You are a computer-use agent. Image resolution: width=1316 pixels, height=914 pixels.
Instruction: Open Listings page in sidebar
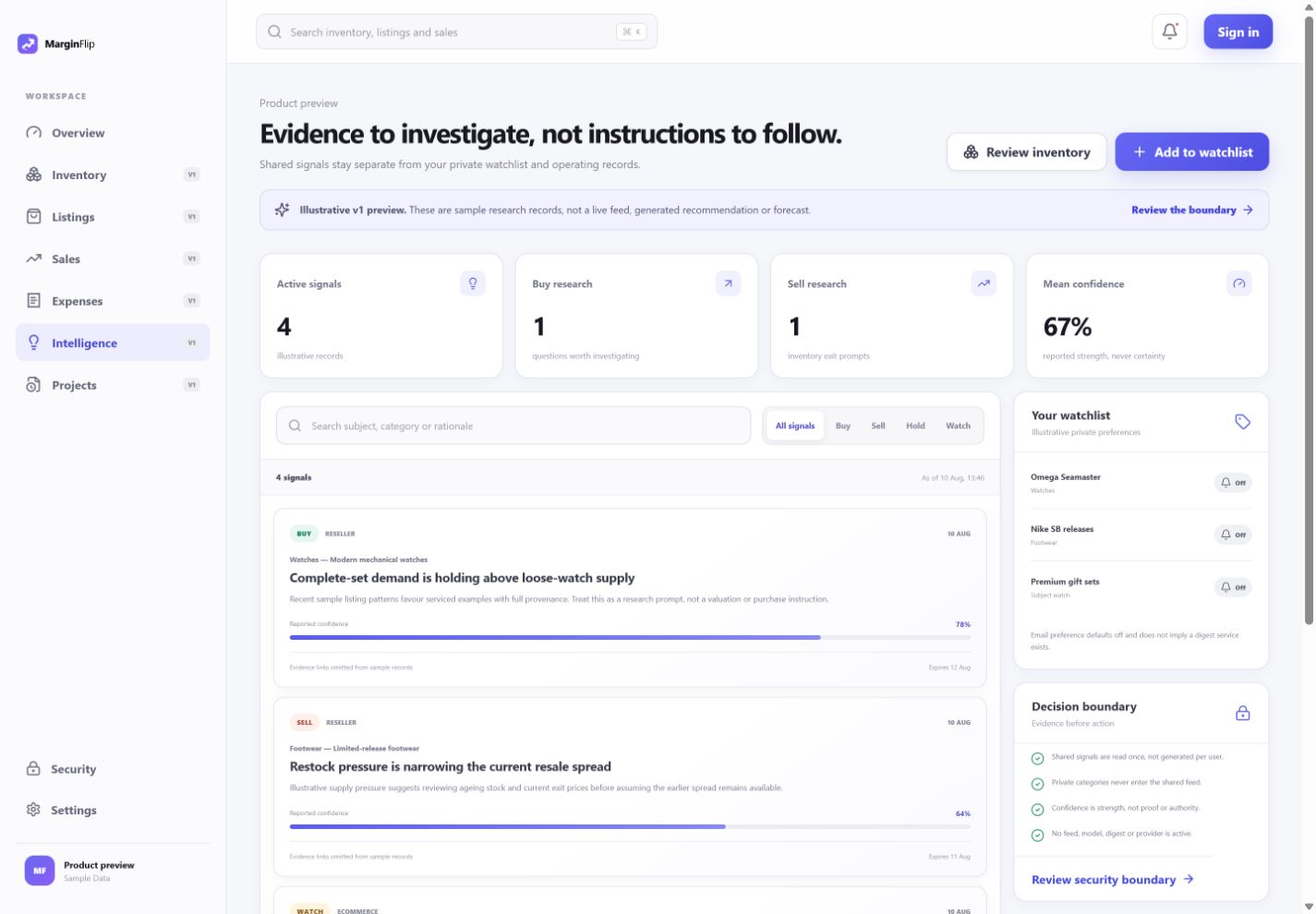pos(113,217)
